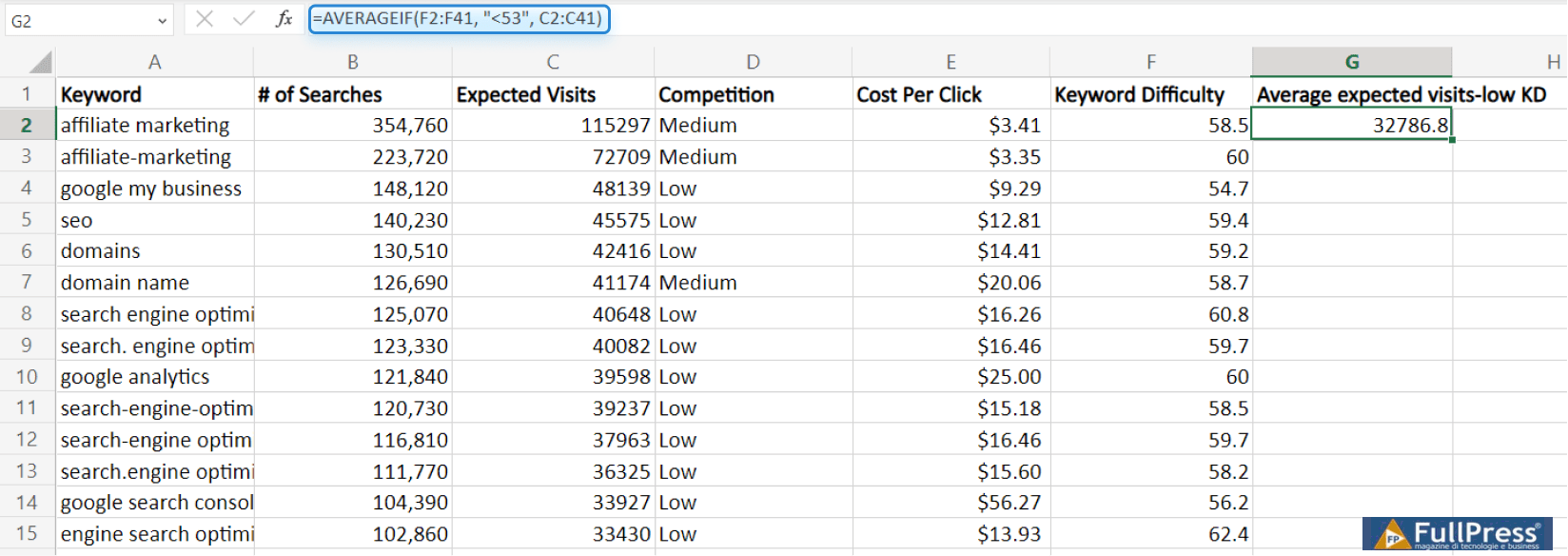Select cell G2 with value 32786.8
1568x556 pixels.
click(1351, 126)
